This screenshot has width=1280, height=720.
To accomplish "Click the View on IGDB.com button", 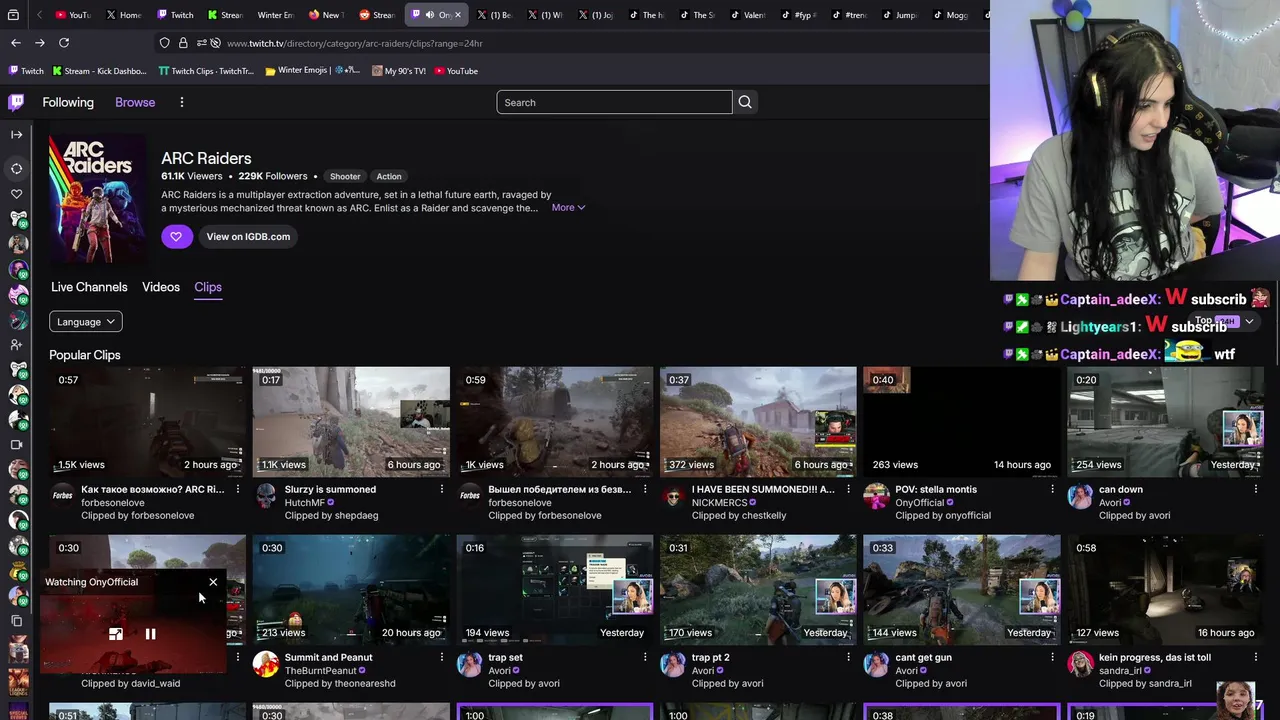I will pyautogui.click(x=248, y=237).
